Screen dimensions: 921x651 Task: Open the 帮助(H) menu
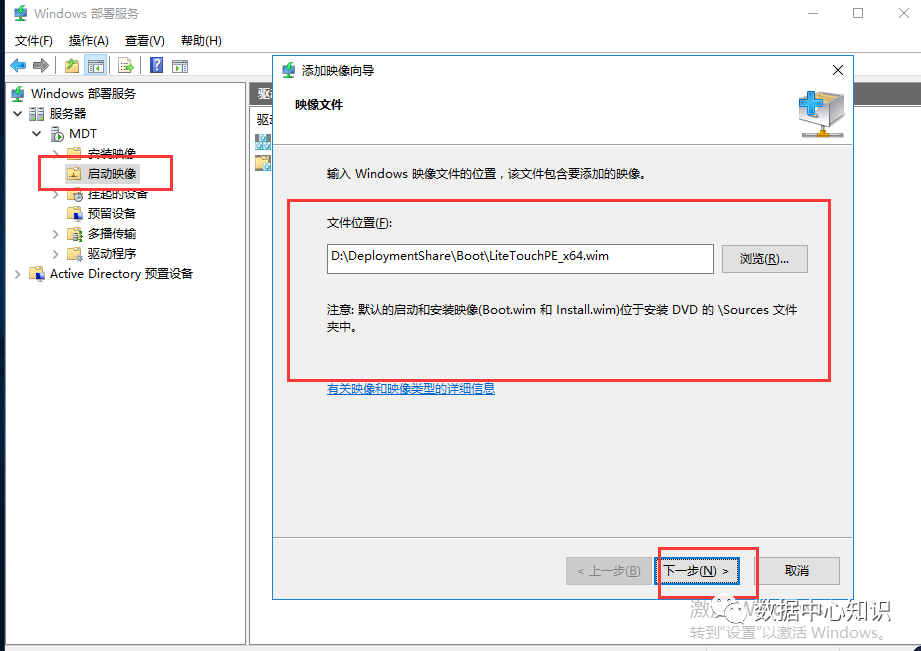pyautogui.click(x=201, y=41)
